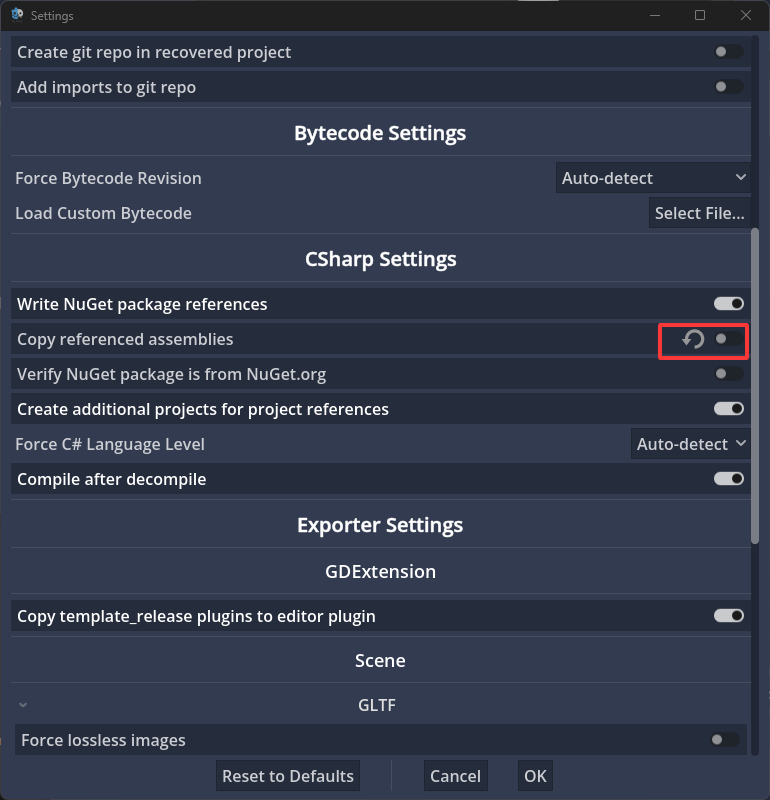770x800 pixels.
Task: Enable Verify NuGet package is from NuGet.org
Action: (x=728, y=374)
